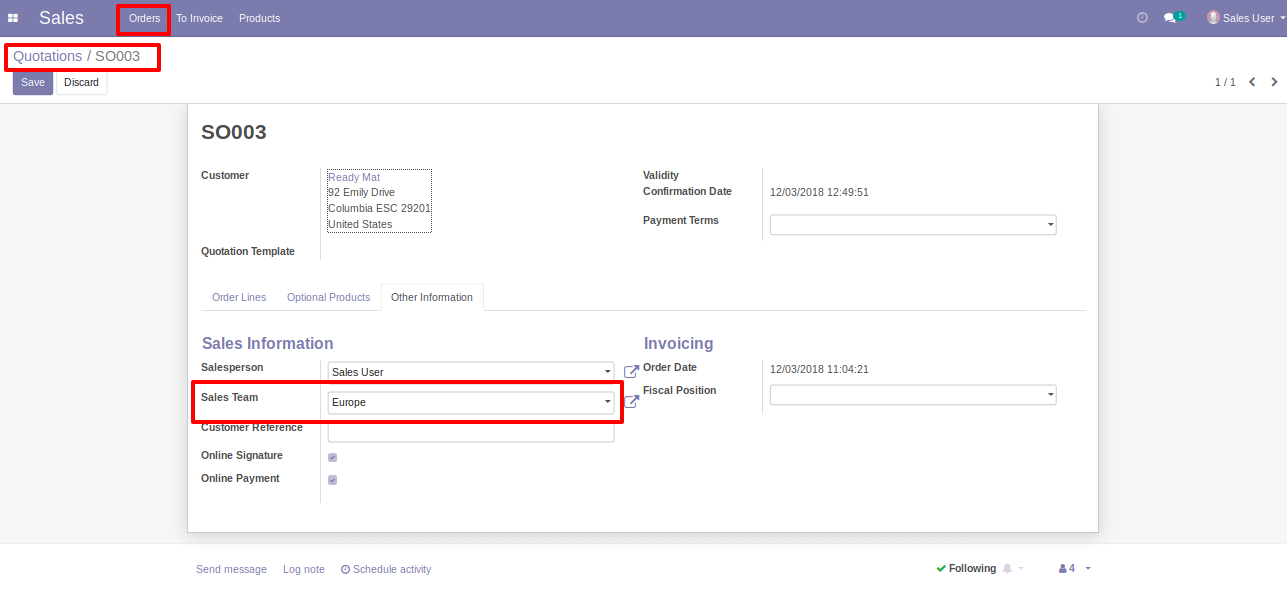The width and height of the screenshot is (1287, 604).
Task: Open the To Invoice menu
Action: coord(199,18)
